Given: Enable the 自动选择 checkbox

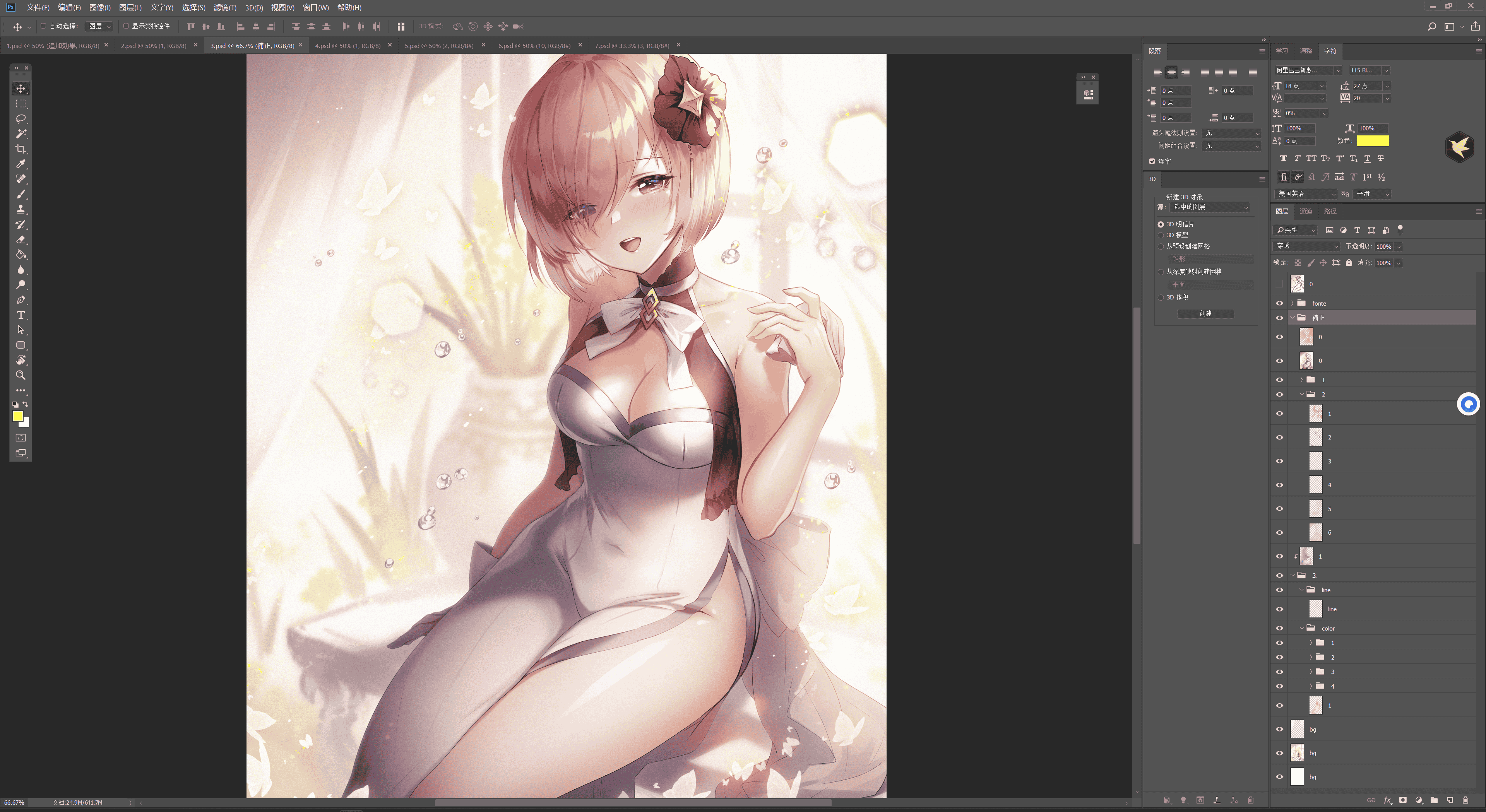Looking at the screenshot, I should [x=43, y=26].
